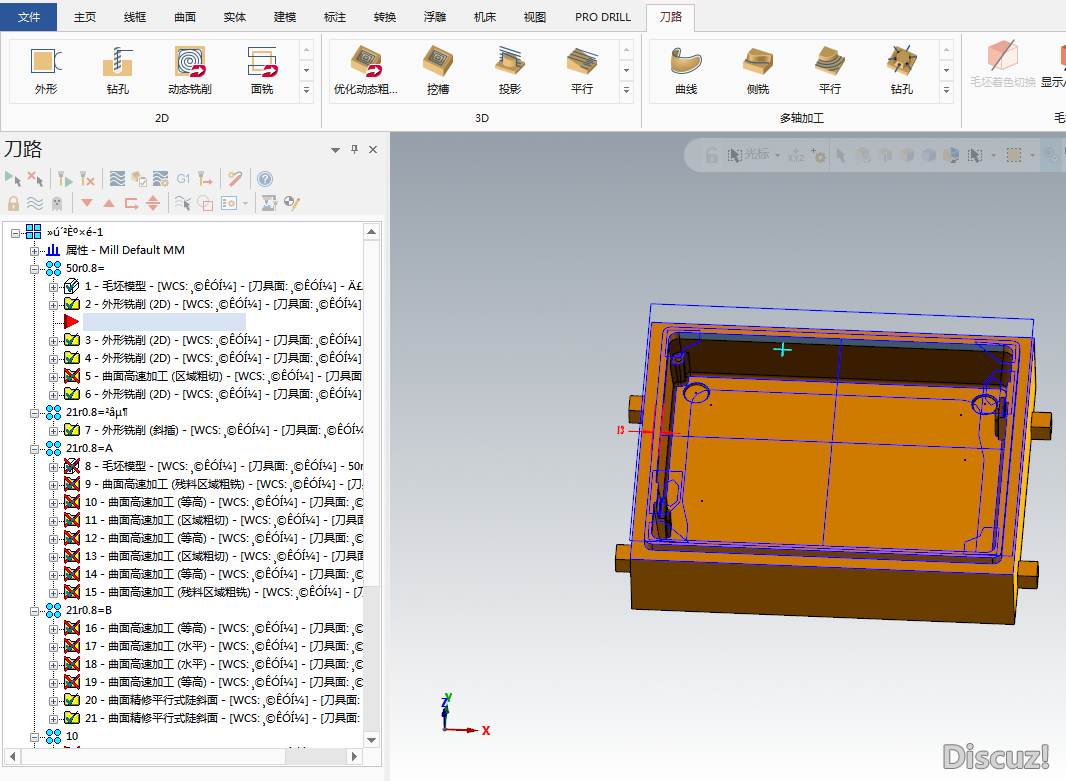Click the G1 post-processing icon
Viewport: 1066px width, 781px height.
pos(184,179)
